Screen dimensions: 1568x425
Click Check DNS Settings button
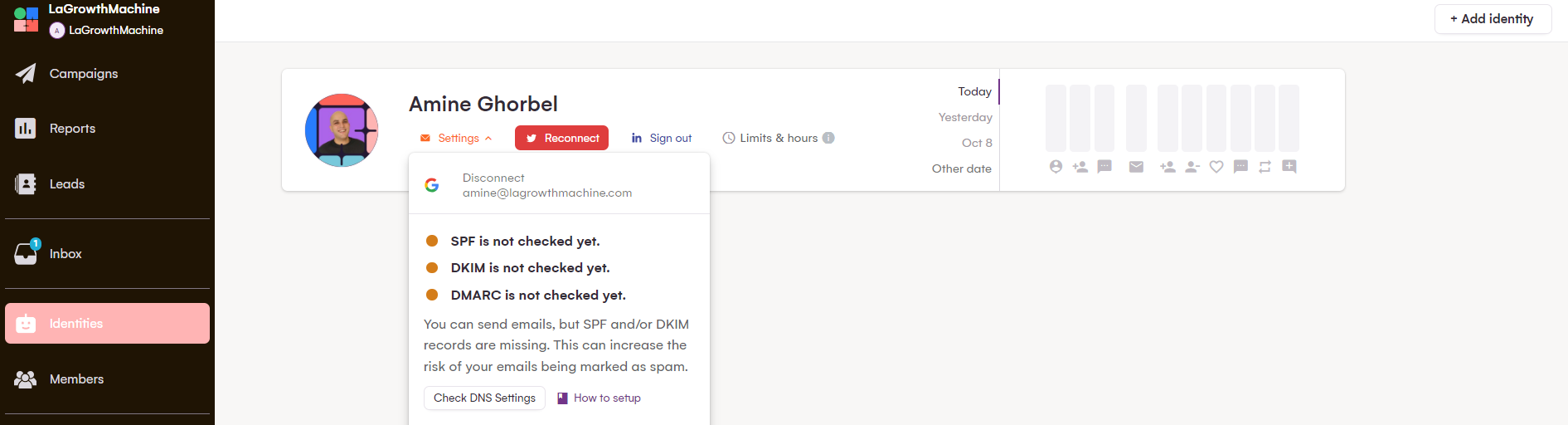484,398
